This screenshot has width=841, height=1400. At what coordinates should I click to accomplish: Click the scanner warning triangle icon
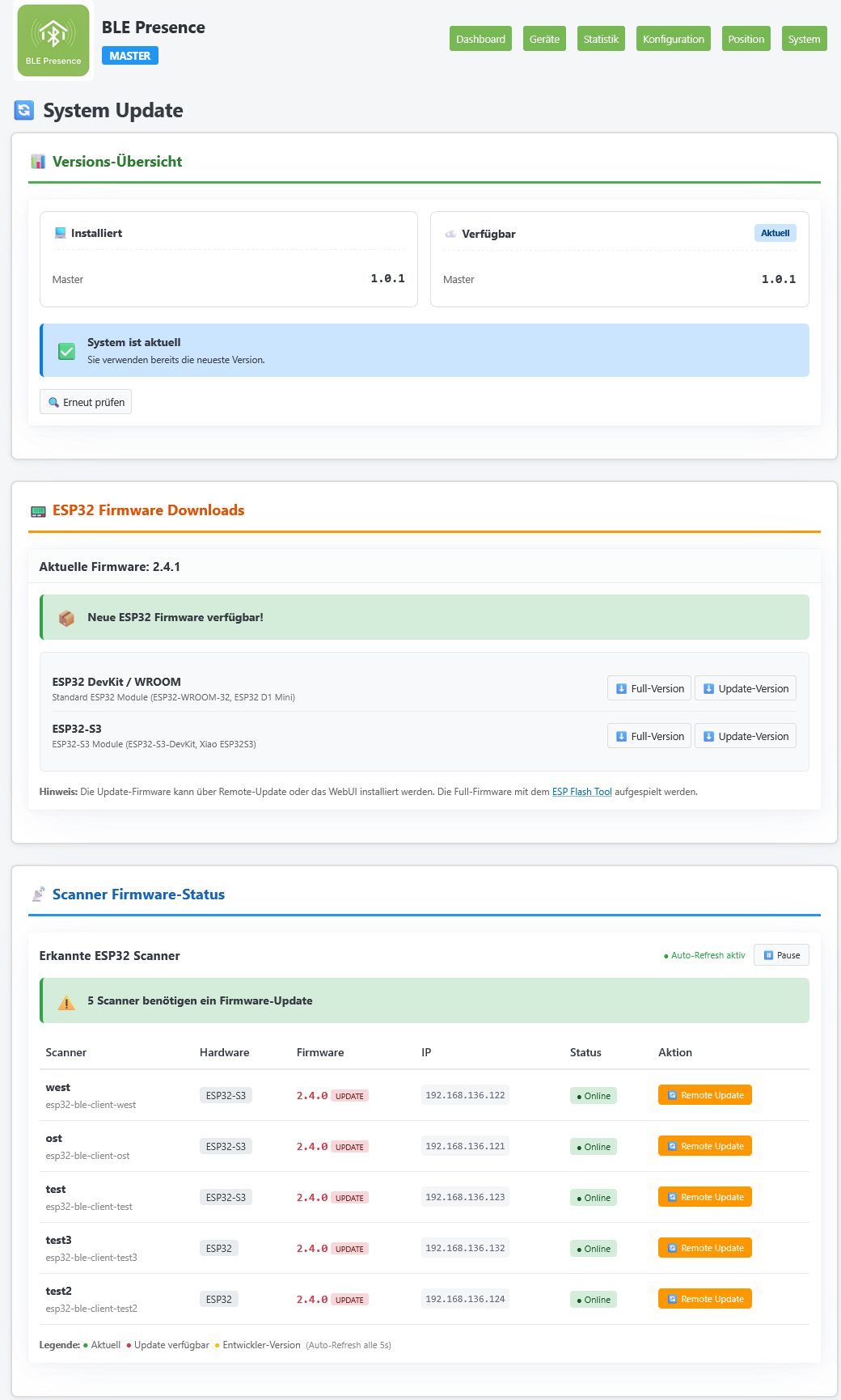coord(66,1002)
